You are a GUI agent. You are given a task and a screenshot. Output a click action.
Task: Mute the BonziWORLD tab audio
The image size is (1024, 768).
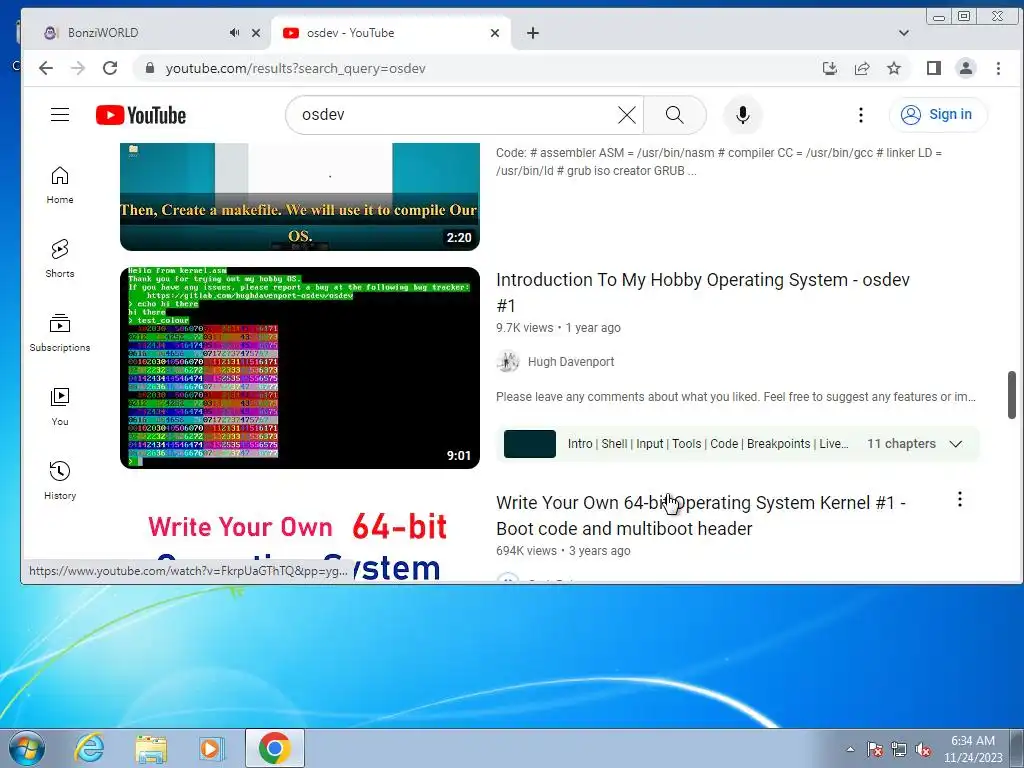tap(234, 33)
